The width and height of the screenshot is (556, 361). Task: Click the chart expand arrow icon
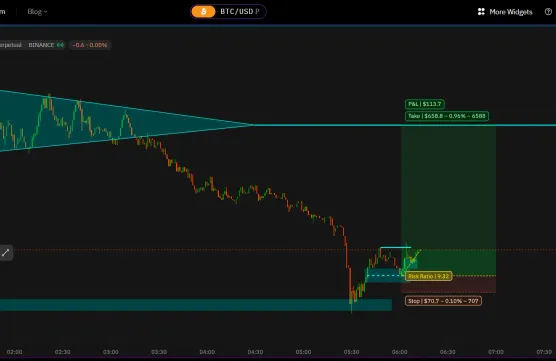click(x=6, y=253)
